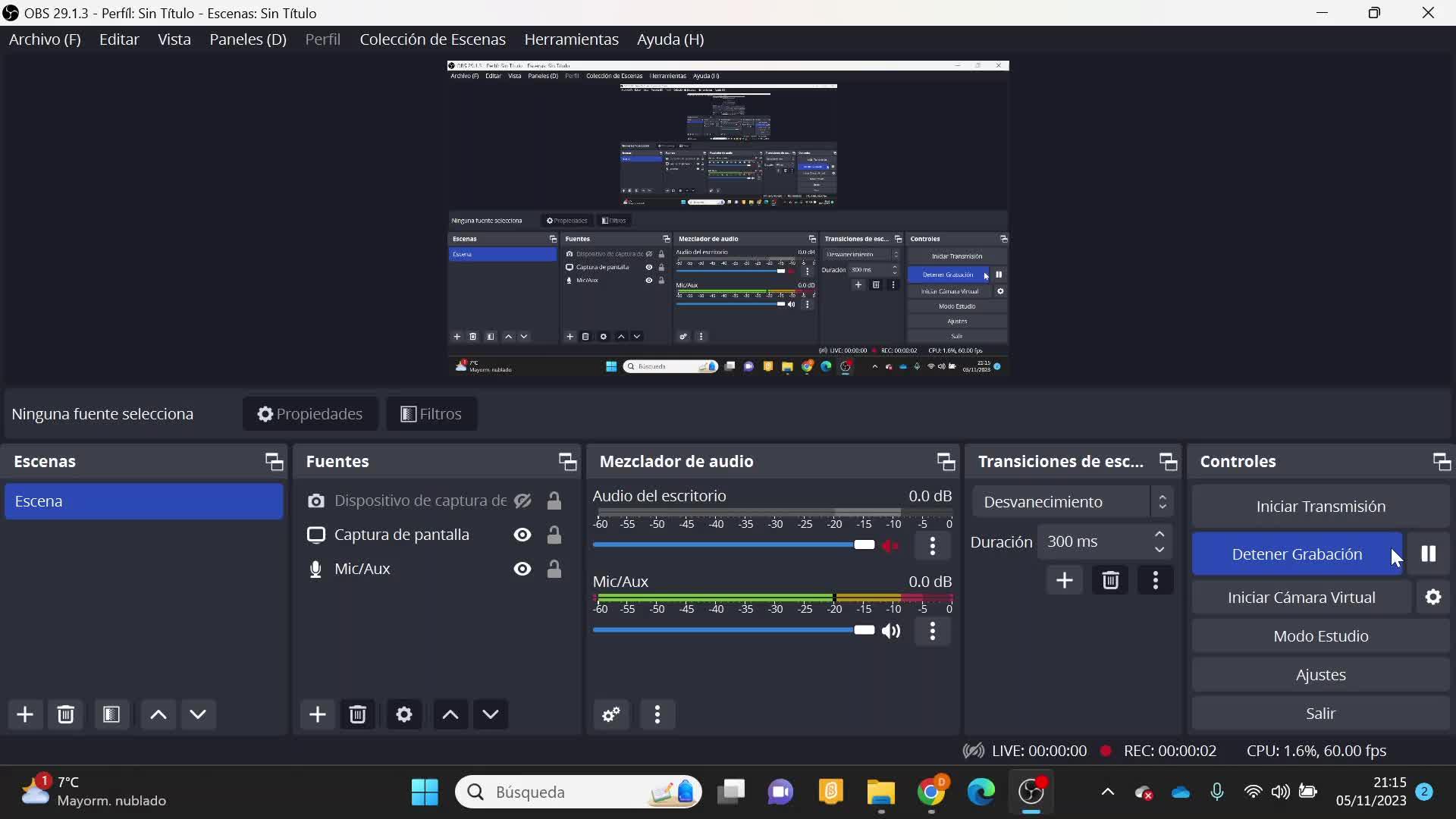The image size is (1456, 819).
Task: Click the Detener Grabación button
Action: 1296,554
